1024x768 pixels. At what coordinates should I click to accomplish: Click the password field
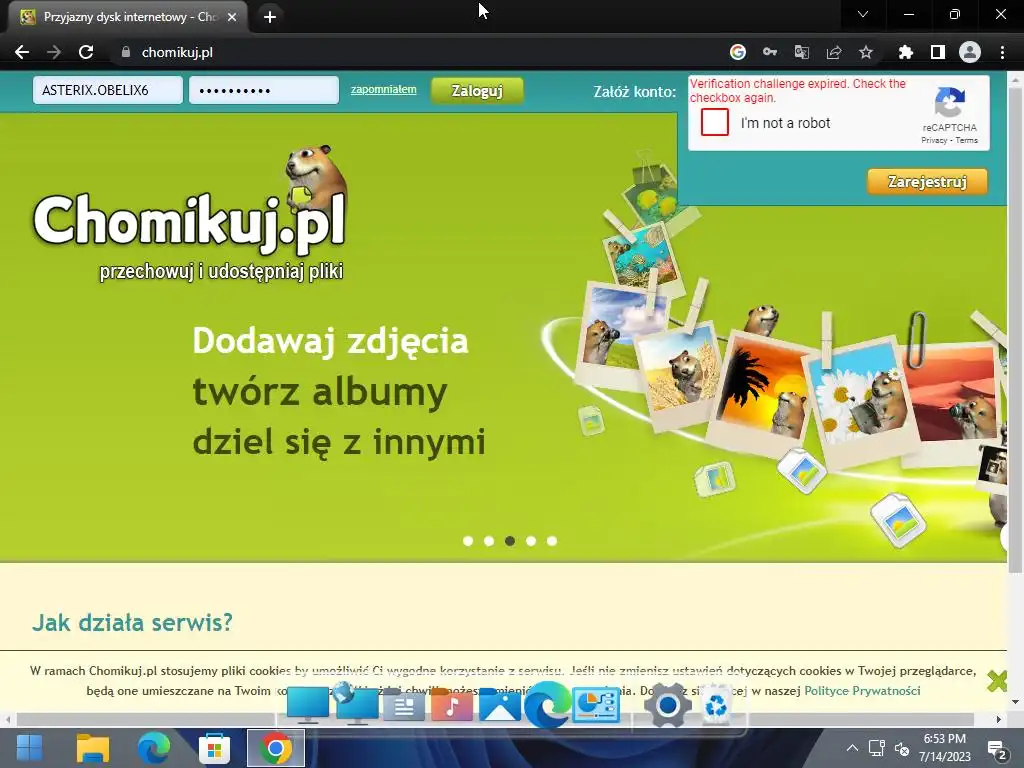coord(264,90)
